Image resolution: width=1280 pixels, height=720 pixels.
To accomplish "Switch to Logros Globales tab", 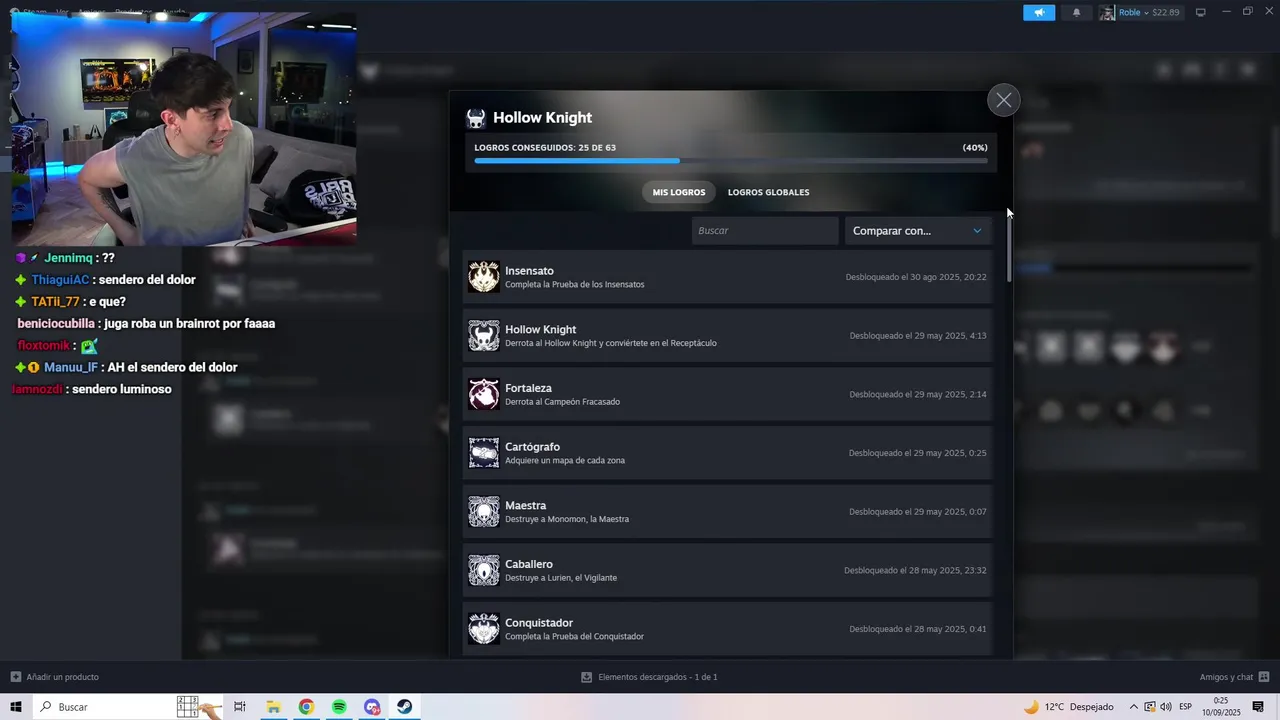I will 768,192.
